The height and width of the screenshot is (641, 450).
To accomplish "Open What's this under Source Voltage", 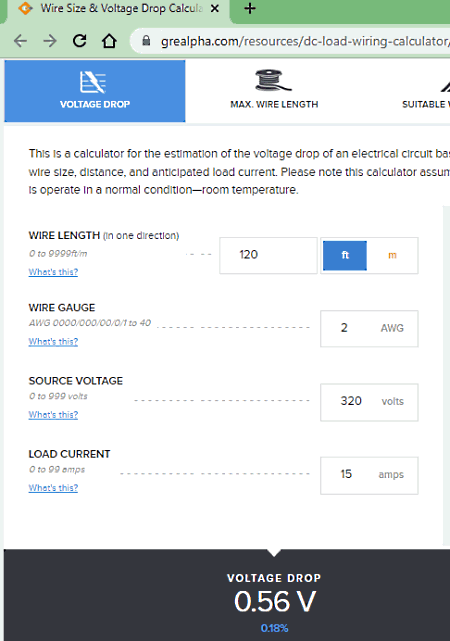I will pyautogui.click(x=53, y=415).
